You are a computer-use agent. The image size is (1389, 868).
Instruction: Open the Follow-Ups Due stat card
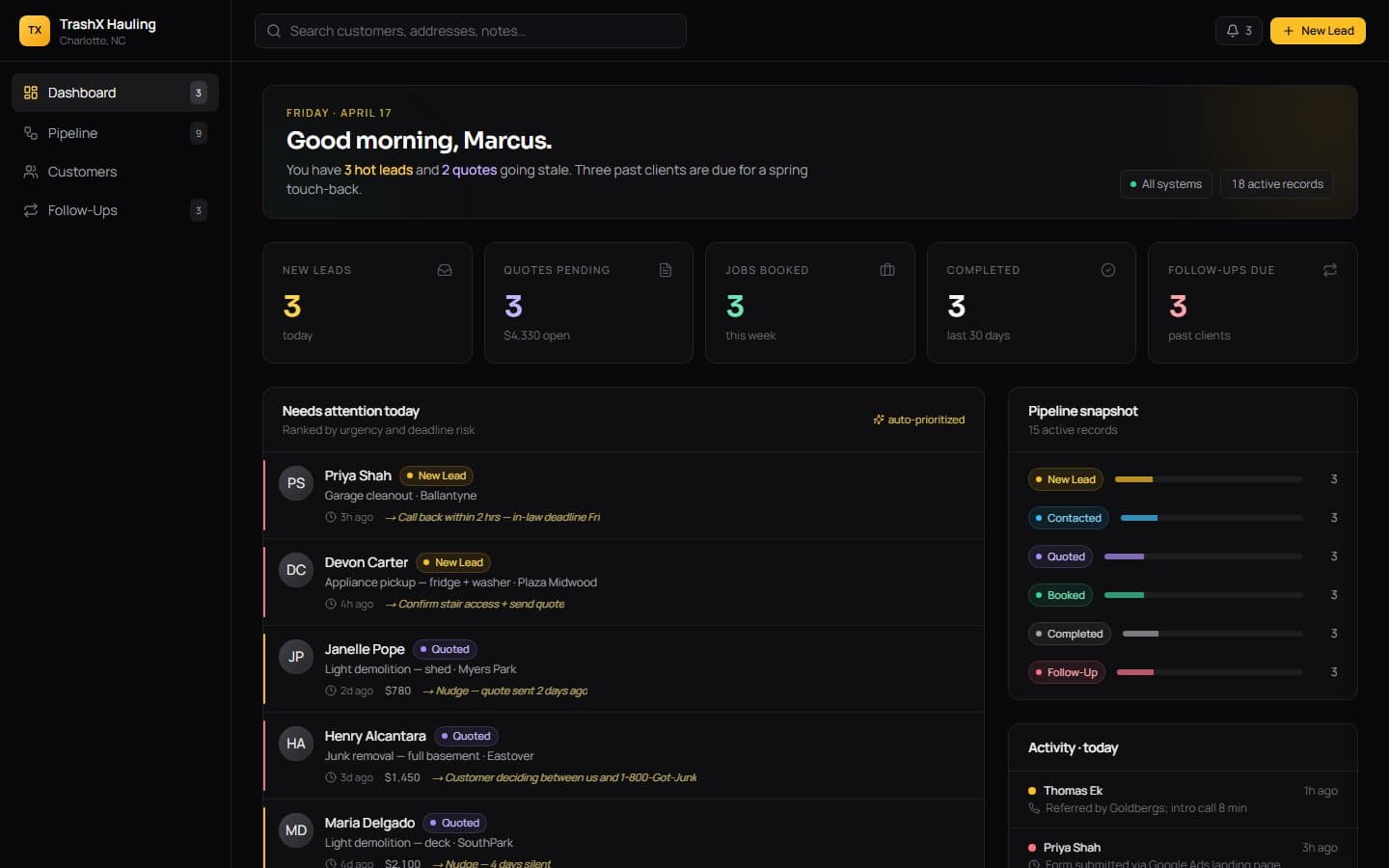[1253, 303]
